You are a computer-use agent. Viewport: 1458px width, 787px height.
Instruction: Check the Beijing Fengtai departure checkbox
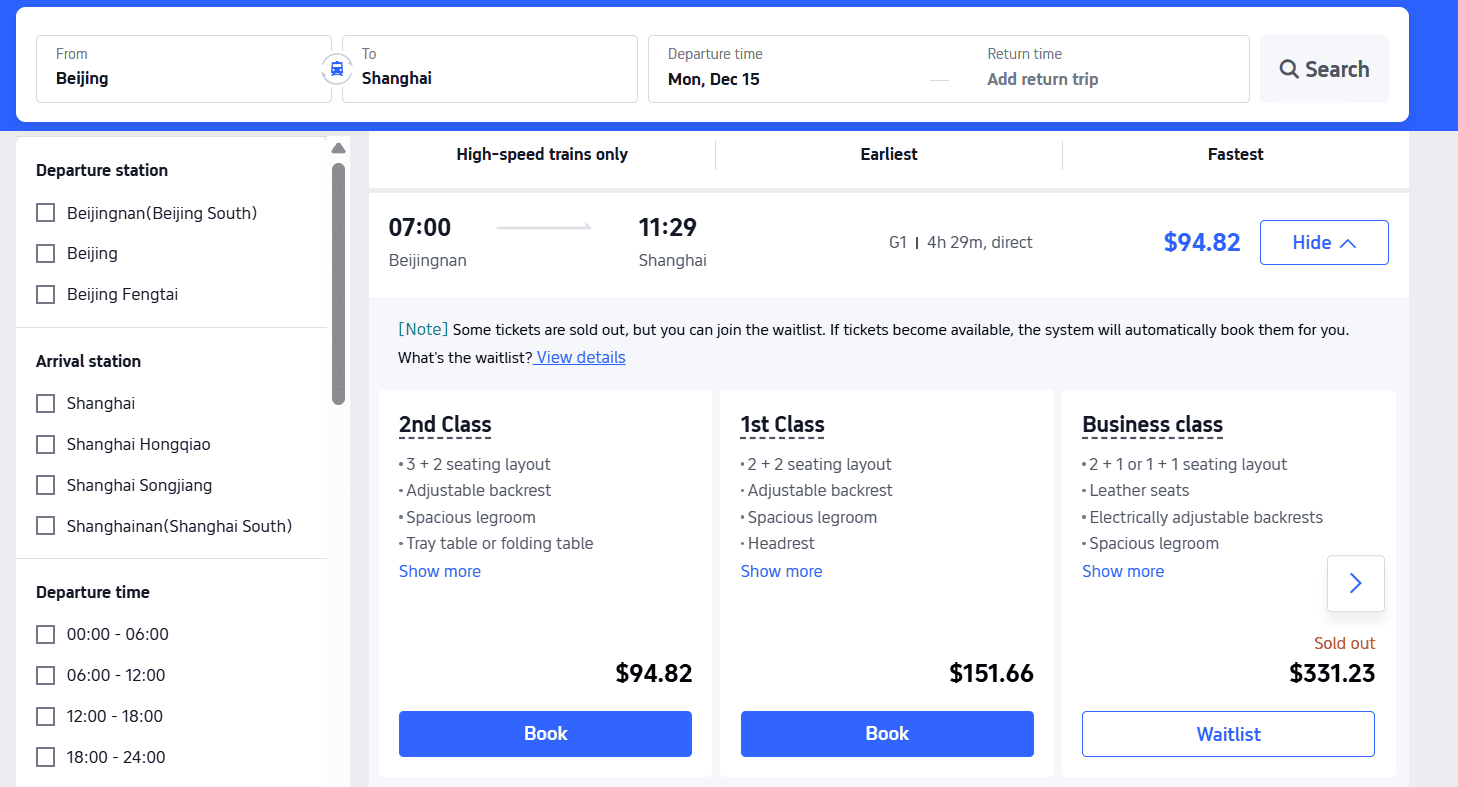45,294
